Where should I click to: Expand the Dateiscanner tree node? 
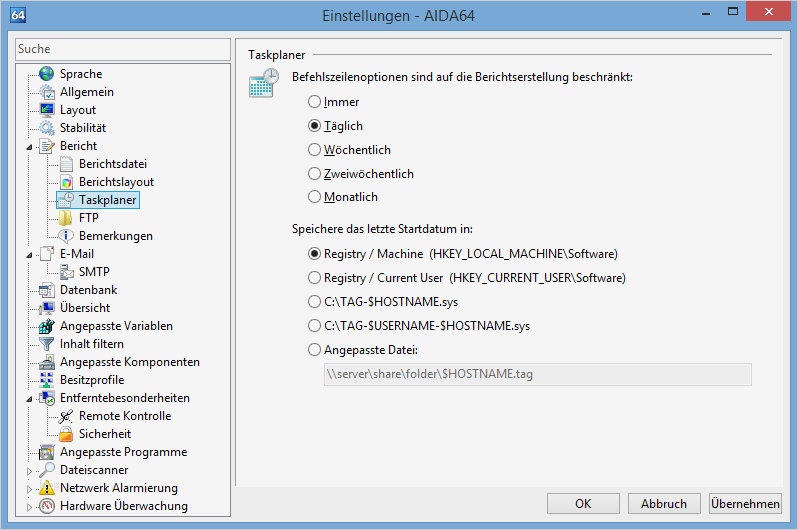[x=30, y=471]
